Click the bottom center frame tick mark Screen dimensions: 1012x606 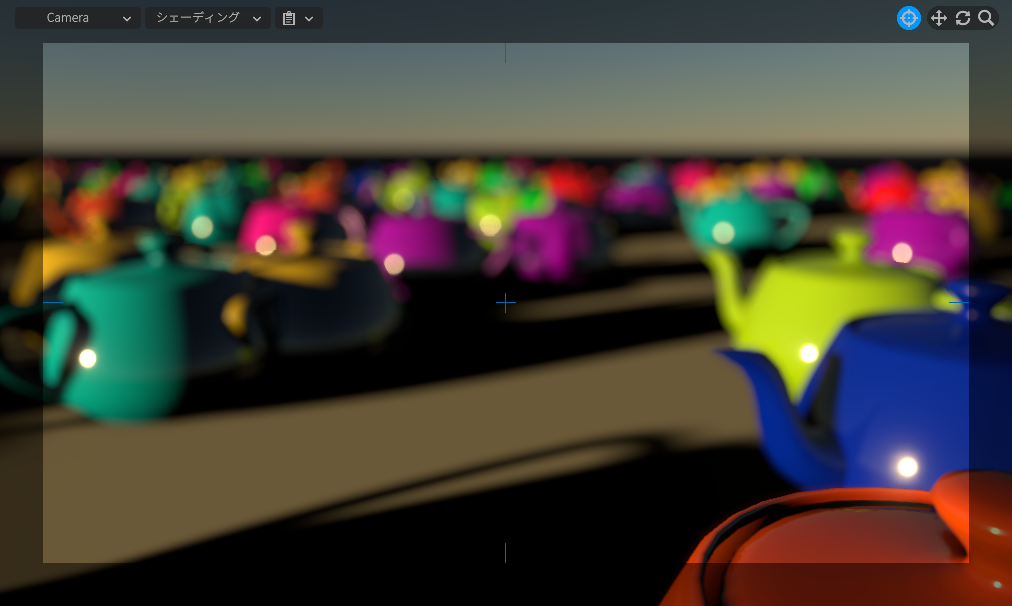[505, 552]
